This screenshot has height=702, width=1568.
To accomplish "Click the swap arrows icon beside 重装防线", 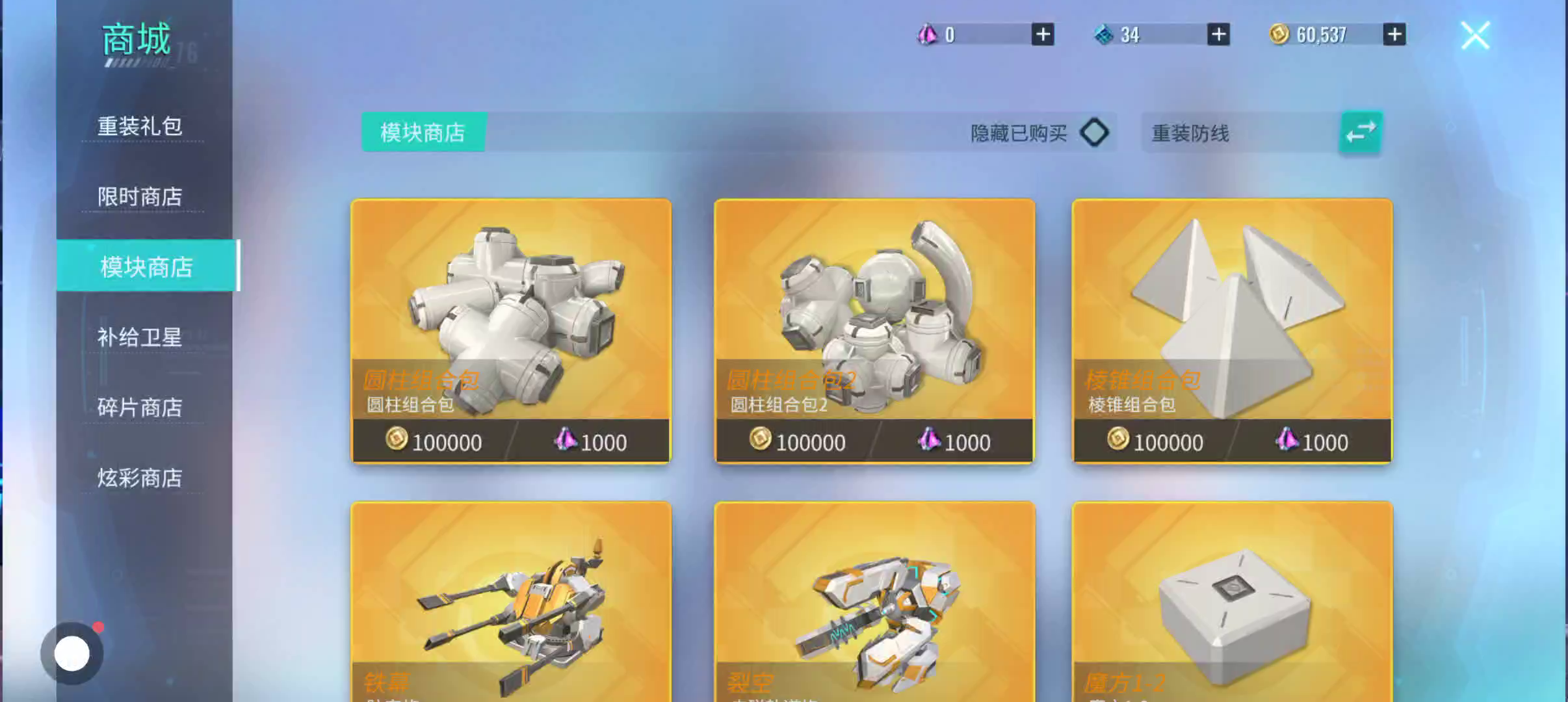I will pyautogui.click(x=1360, y=133).
